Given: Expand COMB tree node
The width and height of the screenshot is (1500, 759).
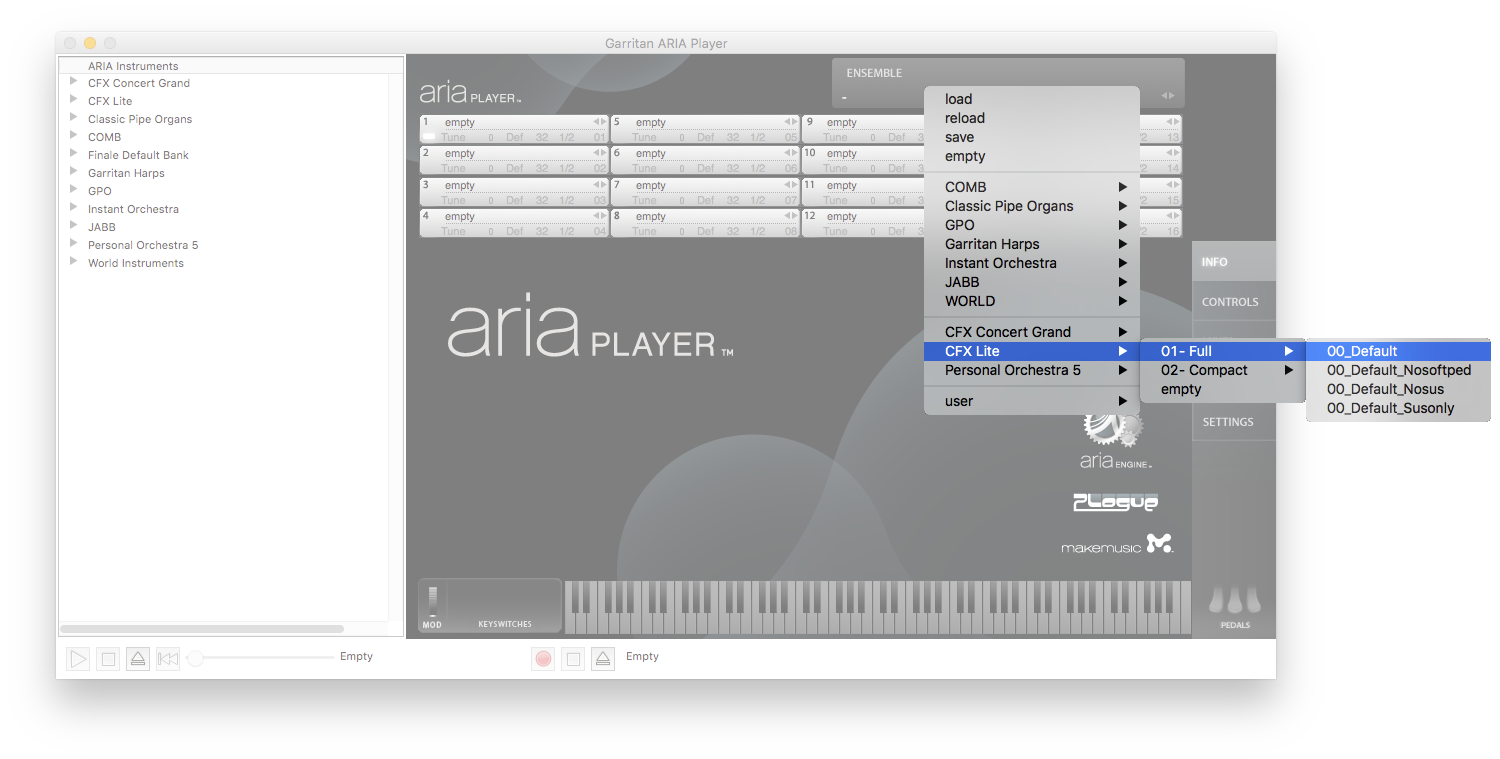Looking at the screenshot, I should coord(74,136).
